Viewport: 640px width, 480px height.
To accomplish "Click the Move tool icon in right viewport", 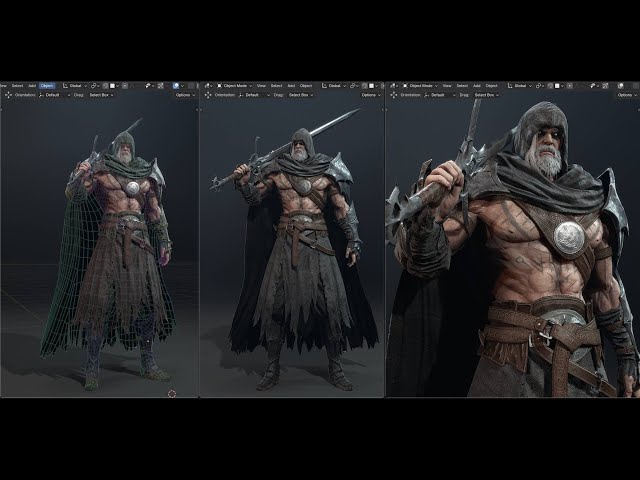I will tap(393, 95).
